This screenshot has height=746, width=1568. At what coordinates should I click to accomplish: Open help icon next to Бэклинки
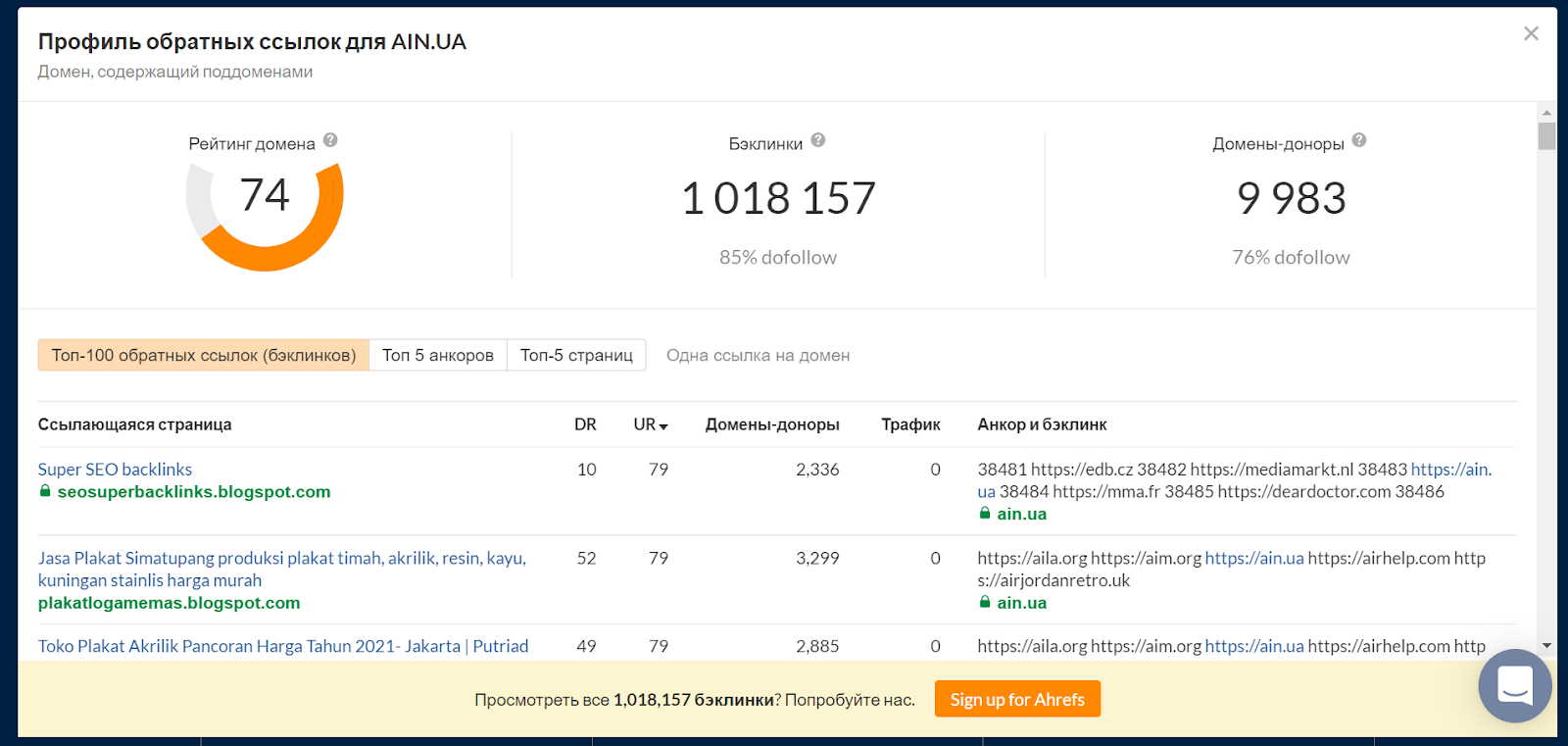coord(818,140)
